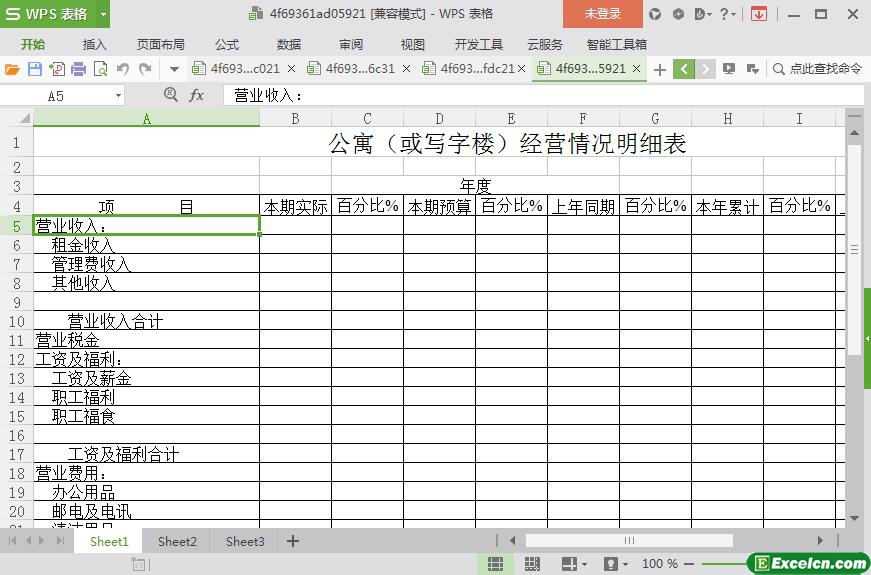Viewport: 871px width, 575px height.
Task: Expand quick access toolbar dropdown arrow
Action: 174,69
